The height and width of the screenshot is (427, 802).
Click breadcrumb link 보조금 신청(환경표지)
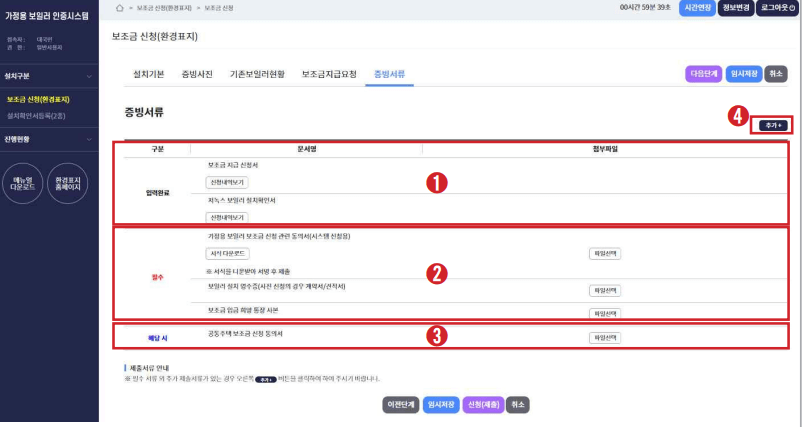(x=164, y=8)
